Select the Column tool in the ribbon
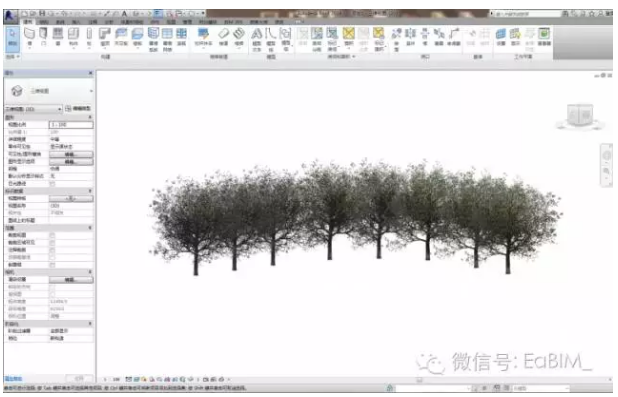Viewport: 618px width, 397px height. click(x=89, y=37)
